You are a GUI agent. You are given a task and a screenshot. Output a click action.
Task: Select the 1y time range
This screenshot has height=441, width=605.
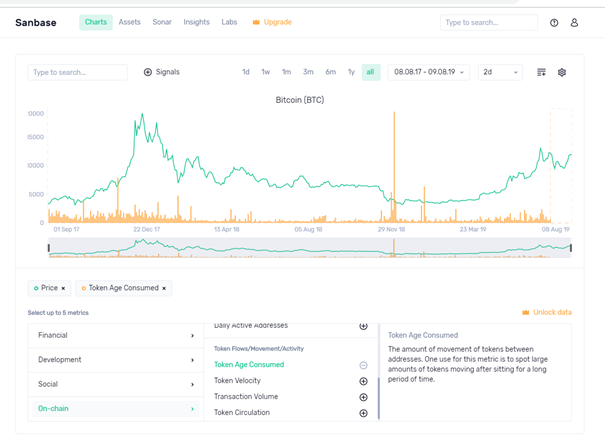click(x=351, y=72)
